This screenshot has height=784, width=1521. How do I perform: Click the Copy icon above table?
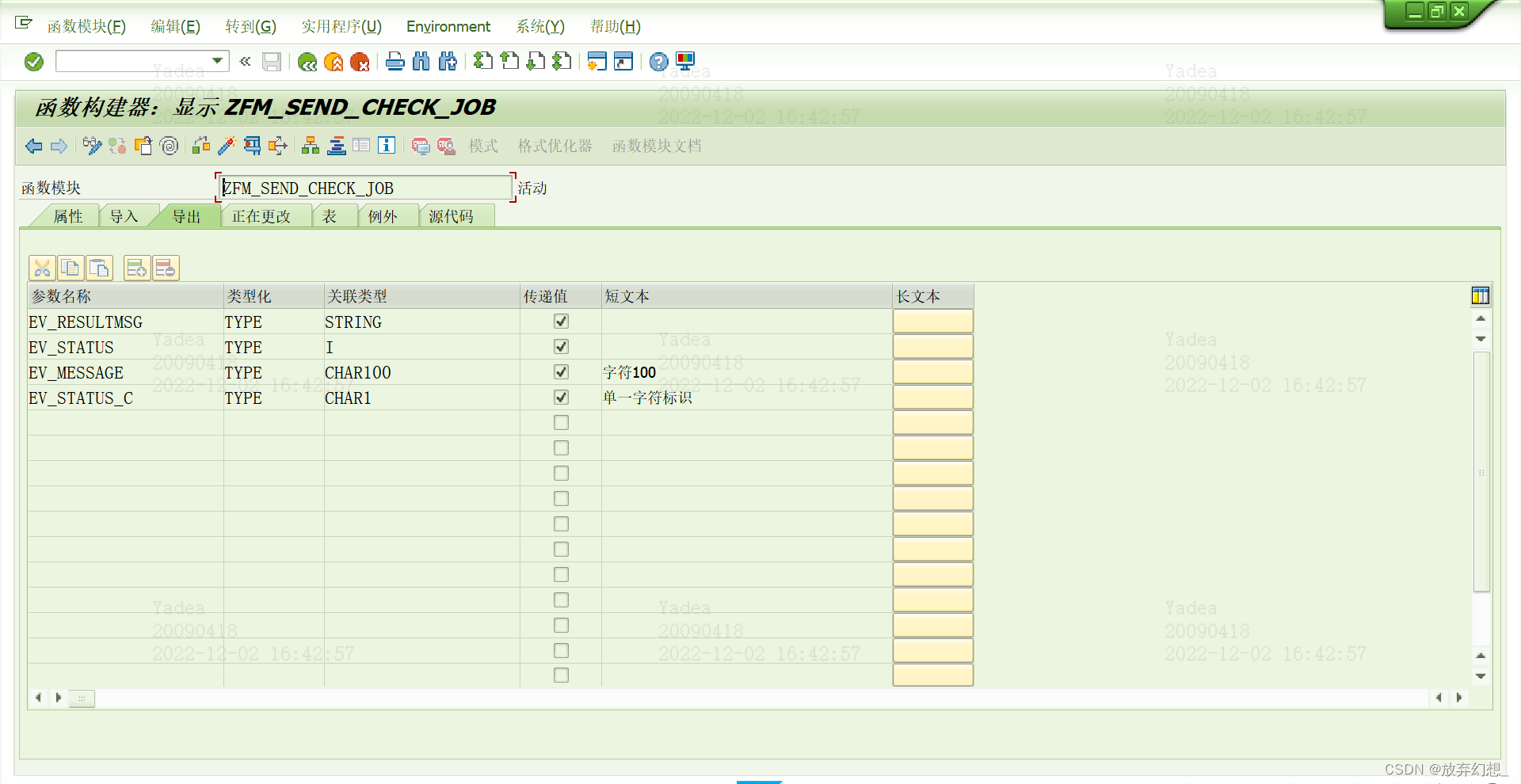pyautogui.click(x=71, y=268)
